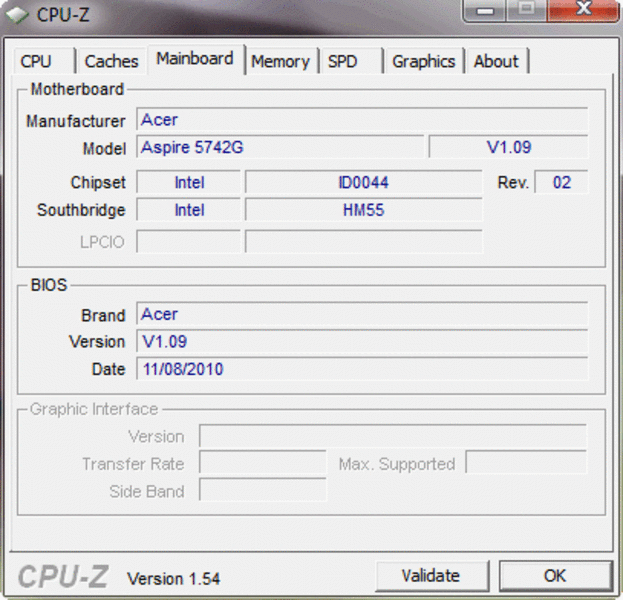Click the BIOS group heading
Image resolution: width=623 pixels, height=600 pixels.
point(49,285)
